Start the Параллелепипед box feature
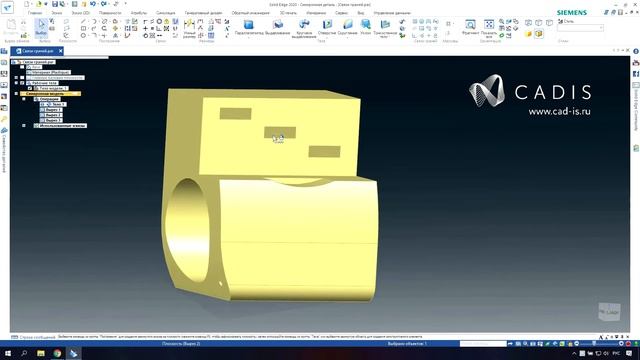This screenshot has height=360, width=640. tap(249, 27)
